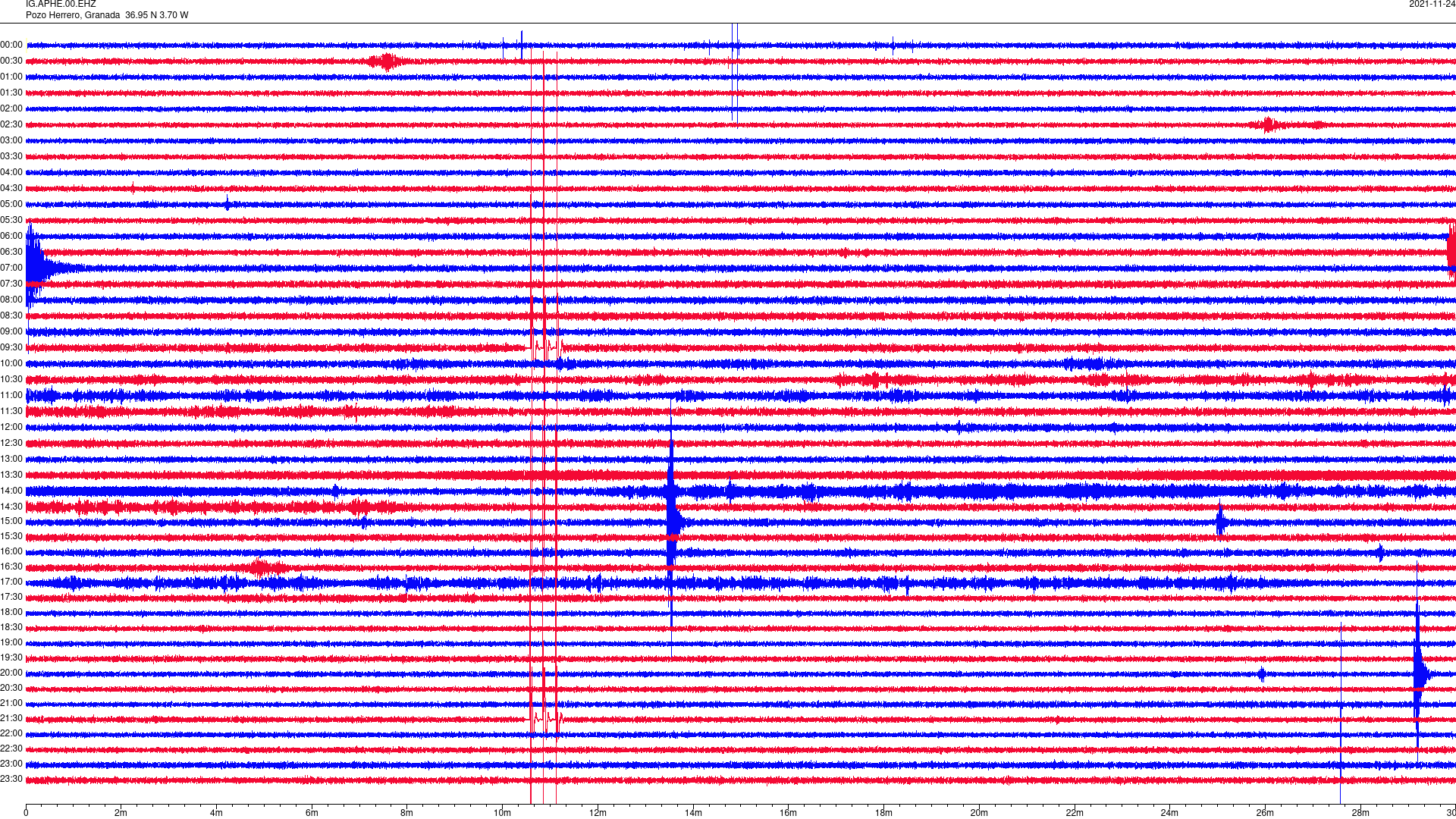Click the calibration pulse on 09:30 trace

(546, 347)
